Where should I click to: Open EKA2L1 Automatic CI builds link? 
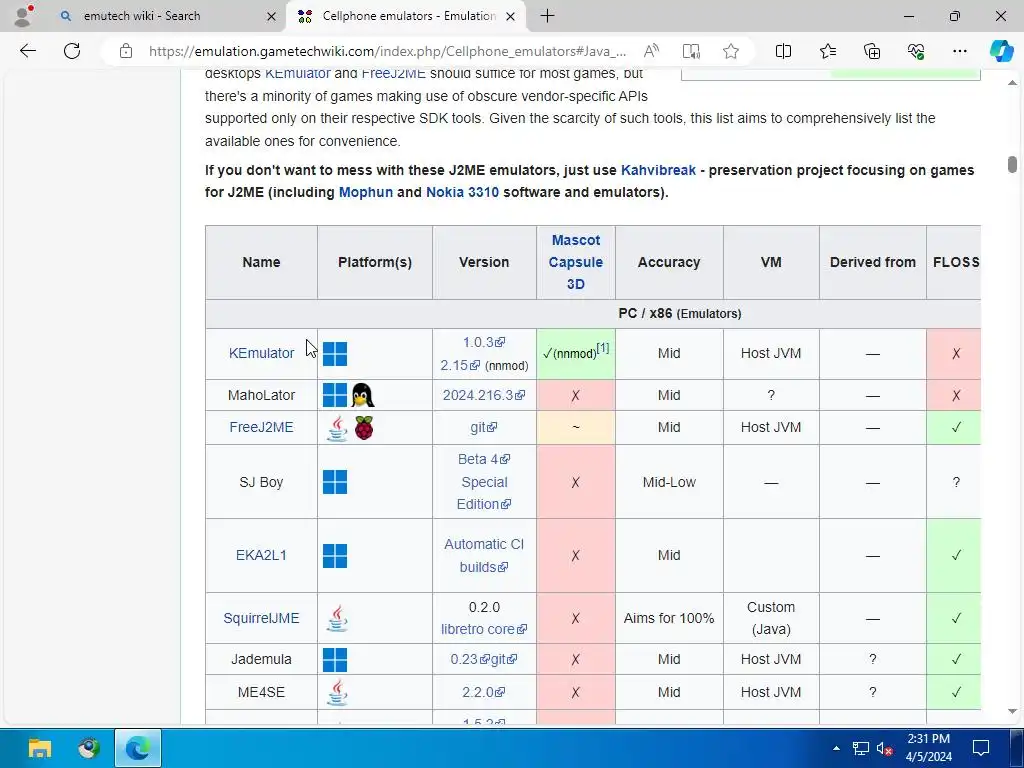(x=484, y=556)
